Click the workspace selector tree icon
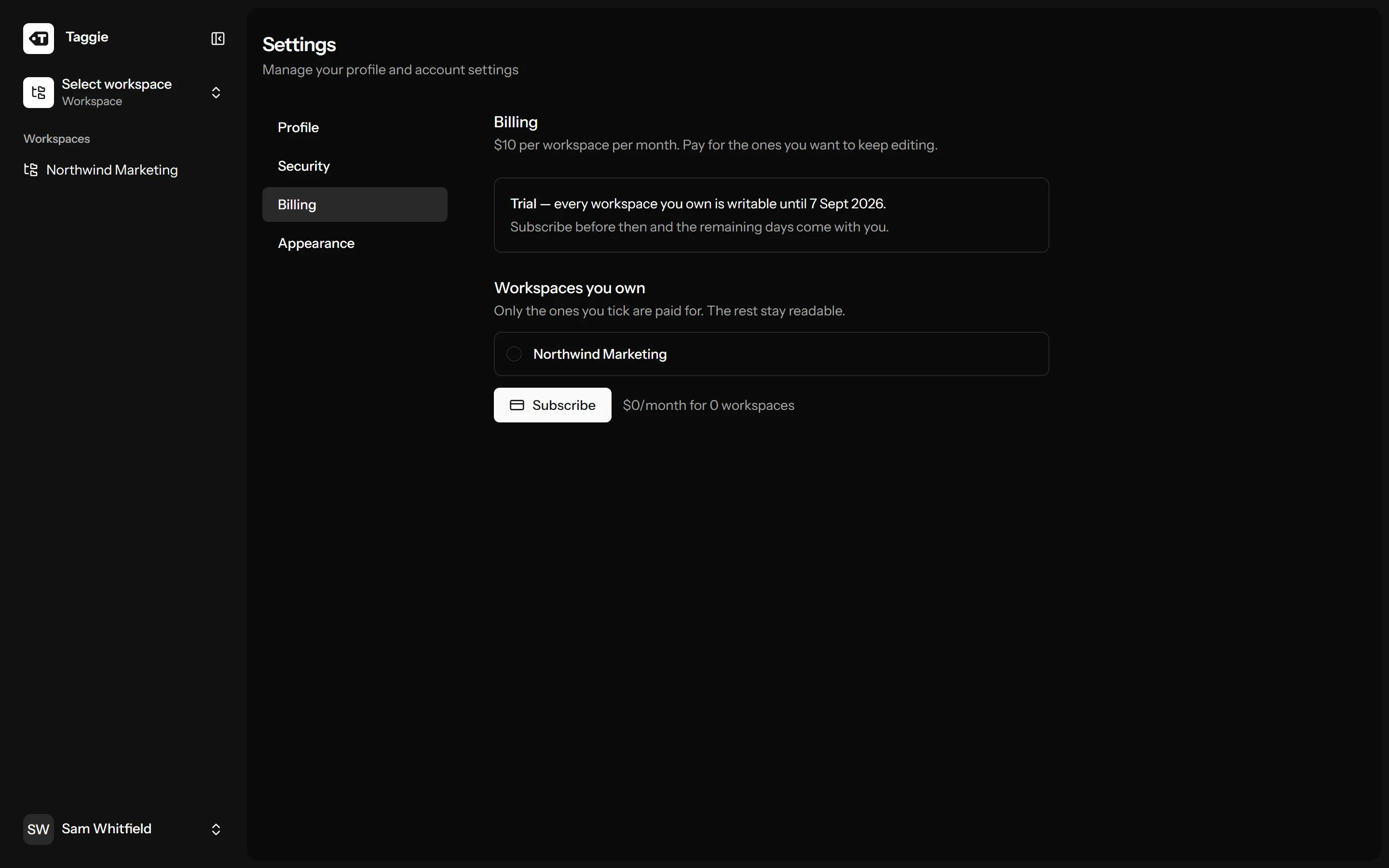The height and width of the screenshot is (868, 1389). tap(39, 93)
